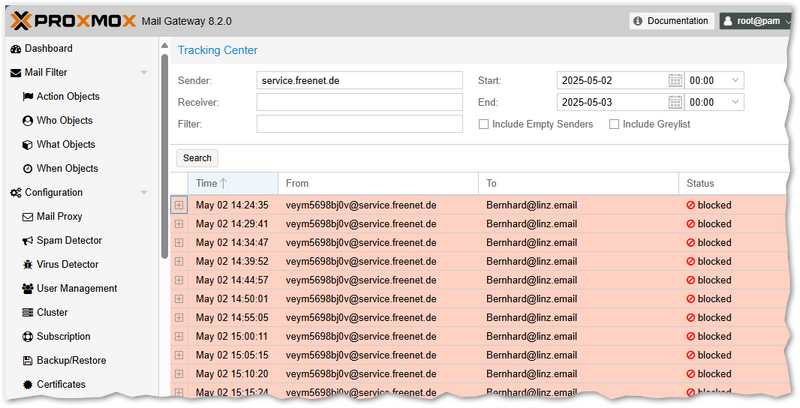Image resolution: width=800 pixels, height=408 pixels.
Task: Open the Start time dropdown
Action: (x=735, y=80)
